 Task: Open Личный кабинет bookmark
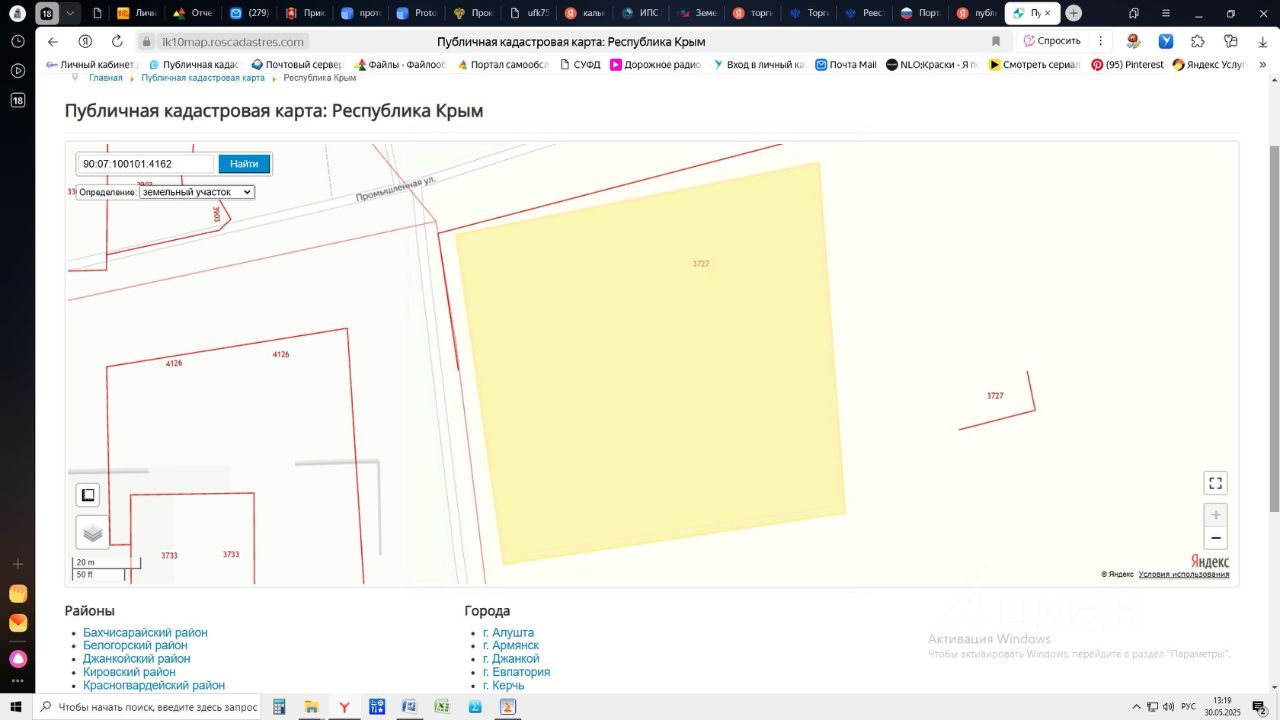click(x=90, y=64)
